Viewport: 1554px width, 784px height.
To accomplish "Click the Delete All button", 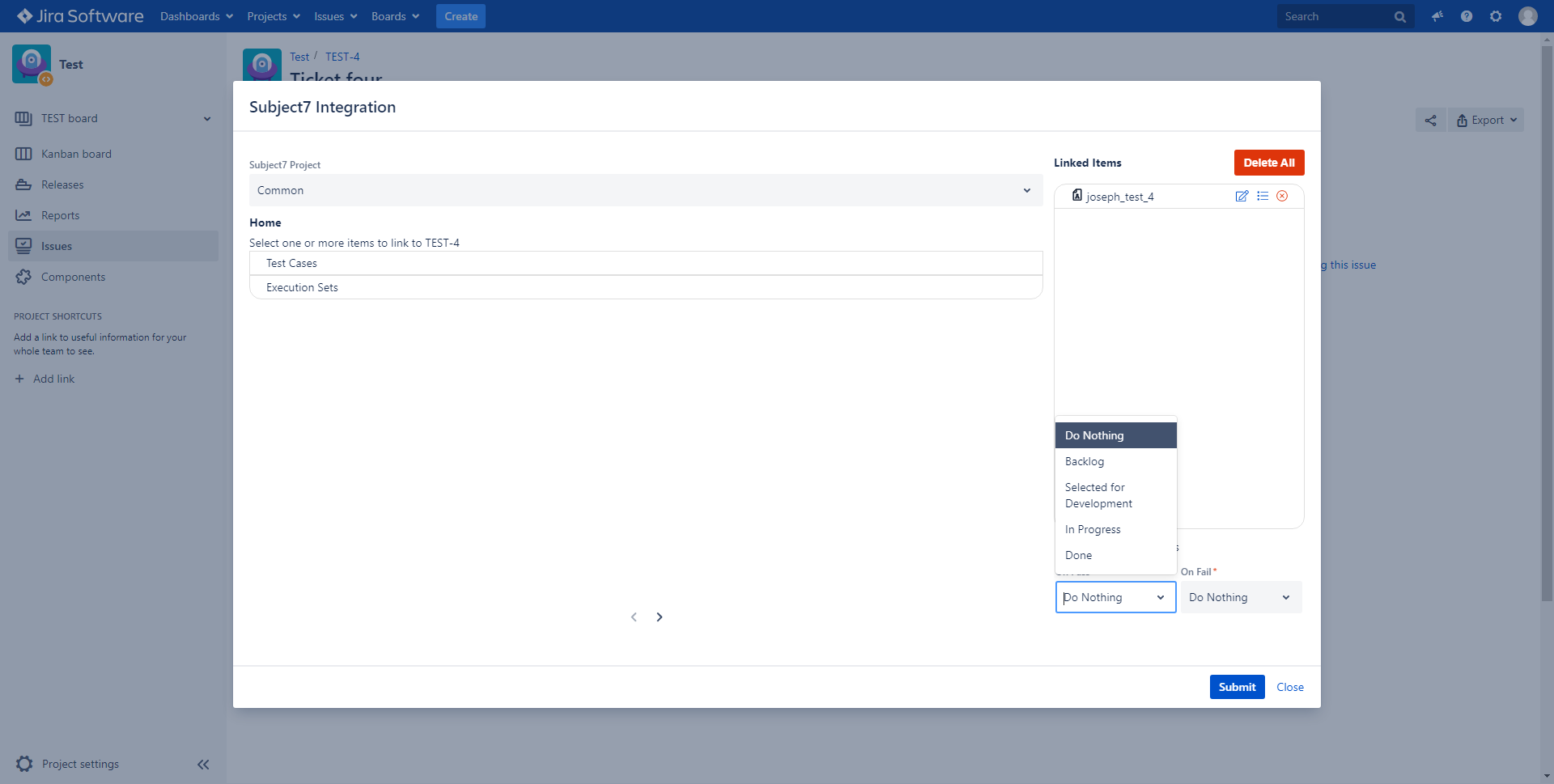I will 1268,163.
